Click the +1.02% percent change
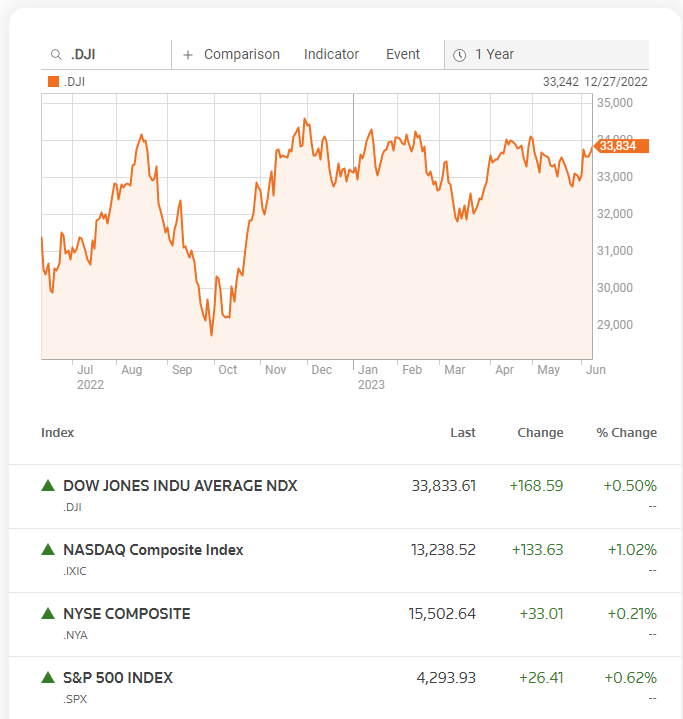 tap(632, 550)
